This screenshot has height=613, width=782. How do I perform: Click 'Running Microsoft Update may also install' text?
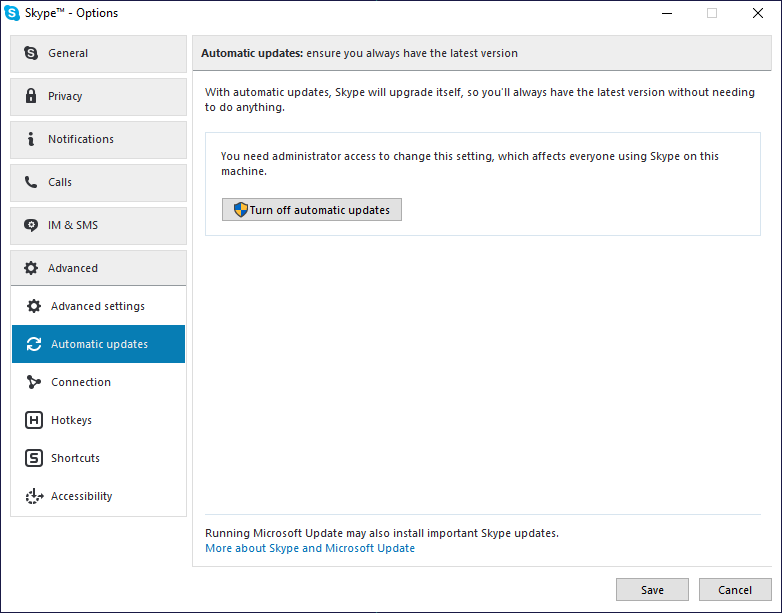382,533
